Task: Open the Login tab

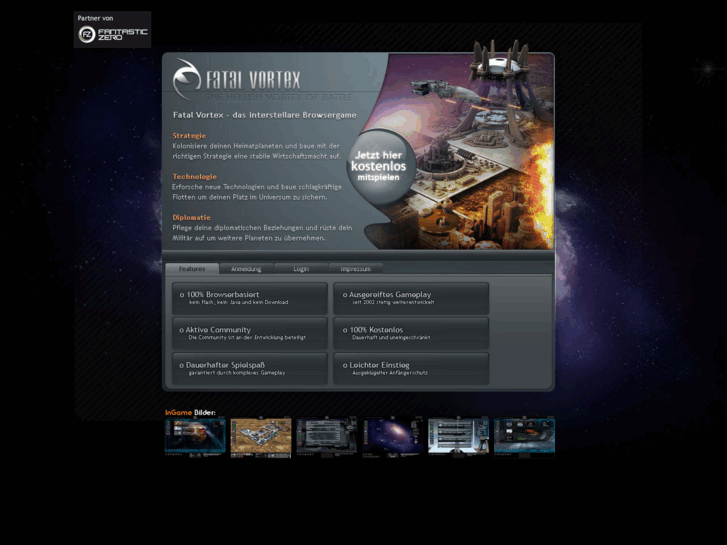Action: coord(301,269)
